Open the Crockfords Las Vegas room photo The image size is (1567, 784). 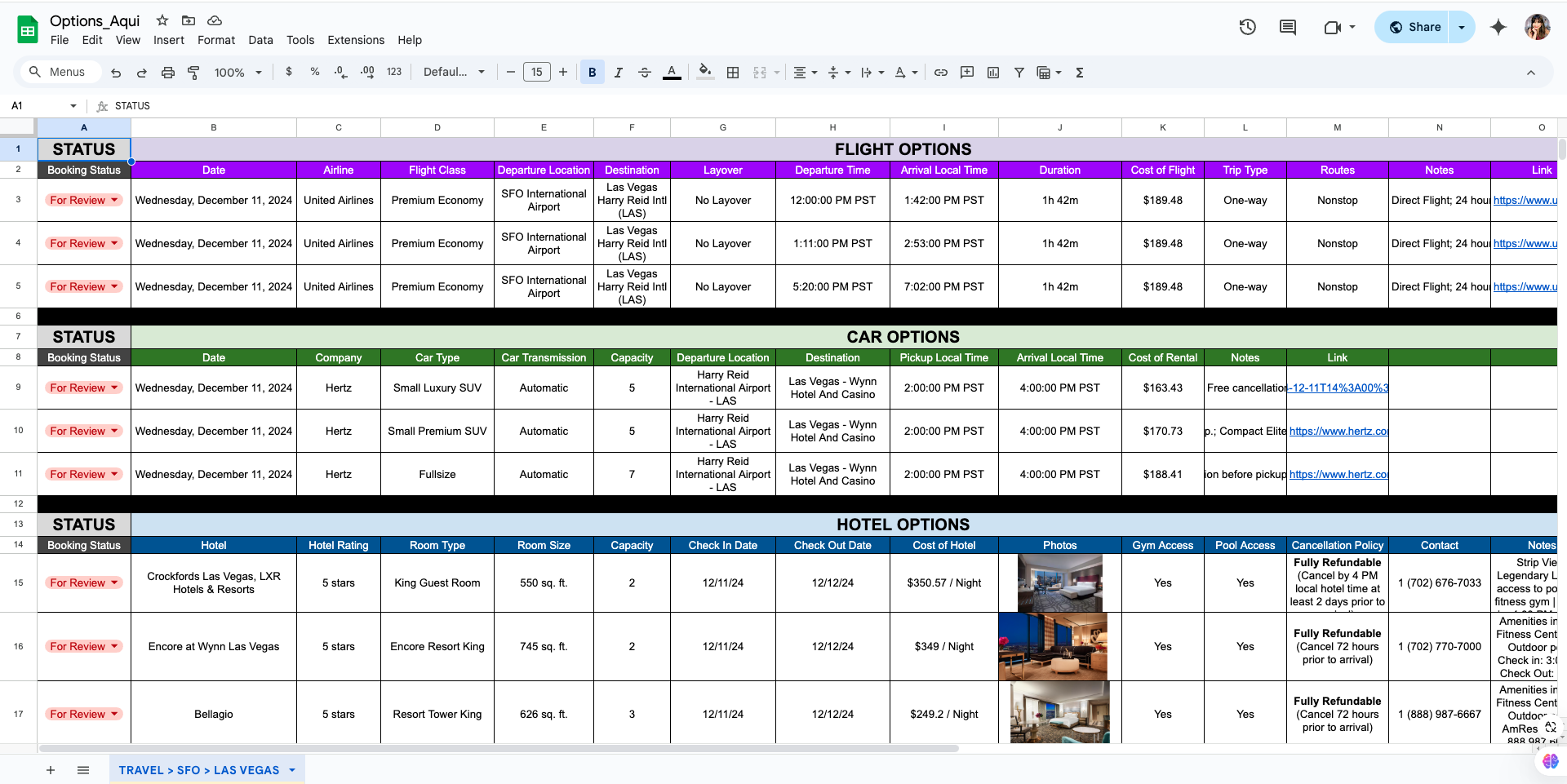pyautogui.click(x=1060, y=583)
